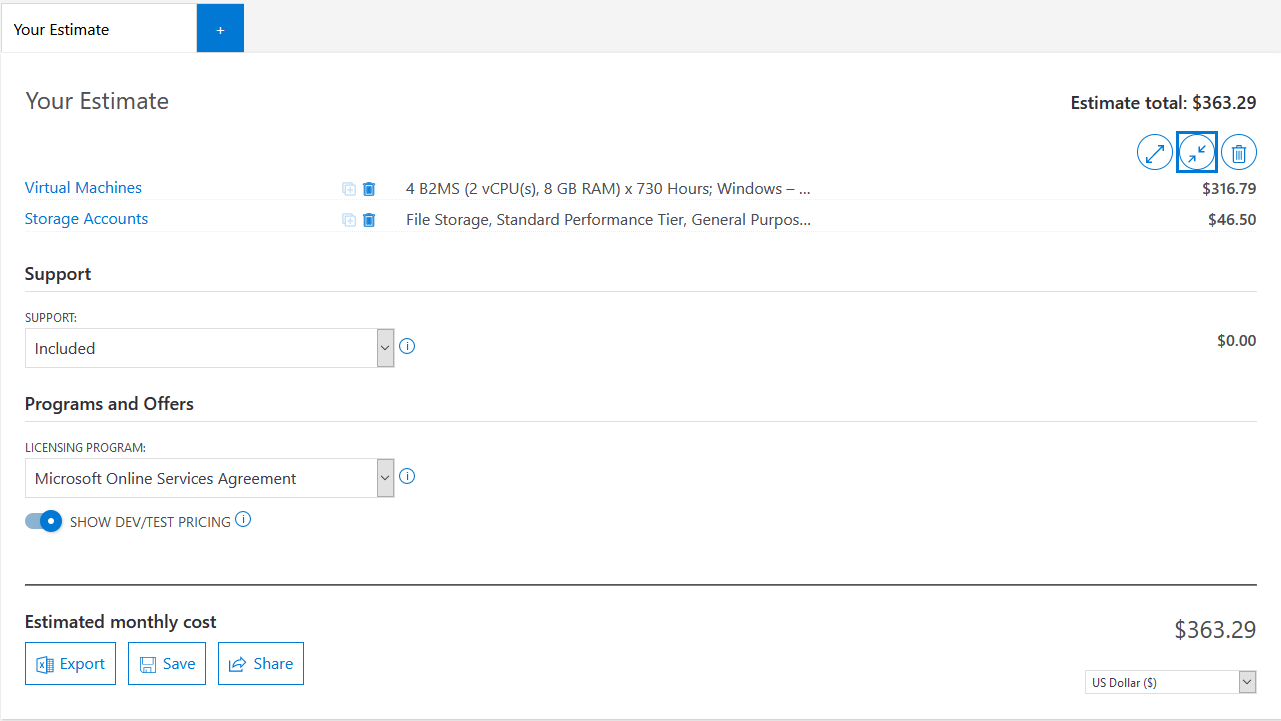The width and height of the screenshot is (1281, 721).
Task: Click the Storage Accounts File Storage description
Action: (608, 219)
